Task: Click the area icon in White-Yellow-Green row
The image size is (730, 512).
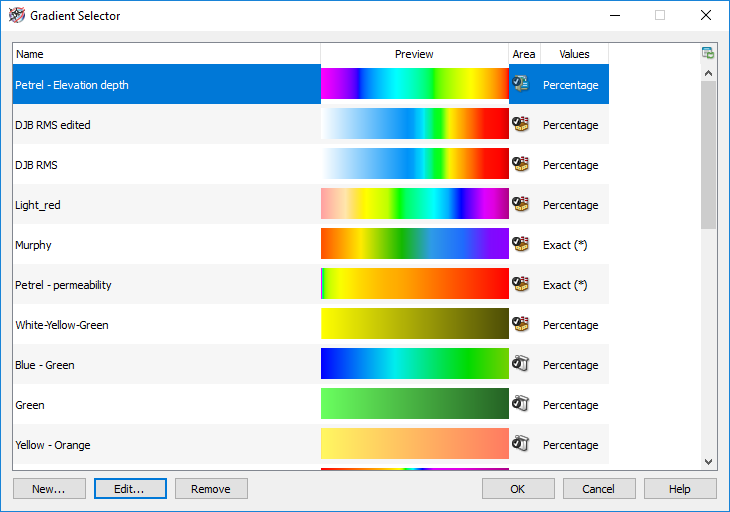Action: [520, 325]
